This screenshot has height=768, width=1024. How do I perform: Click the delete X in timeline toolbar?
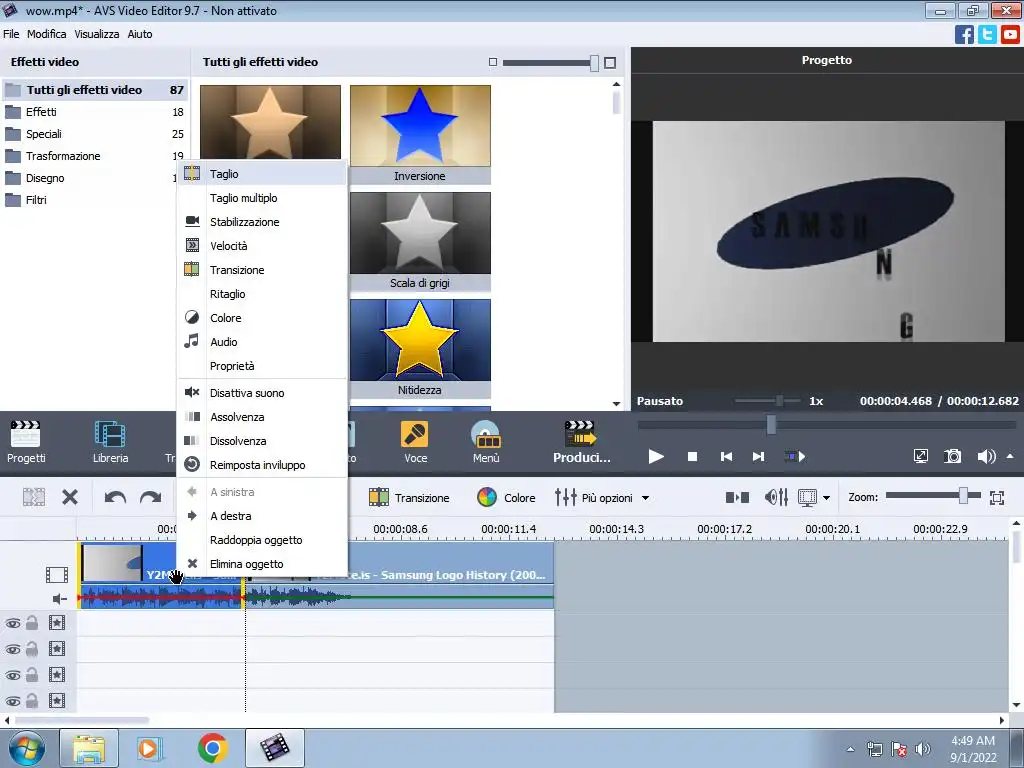pyautogui.click(x=70, y=498)
